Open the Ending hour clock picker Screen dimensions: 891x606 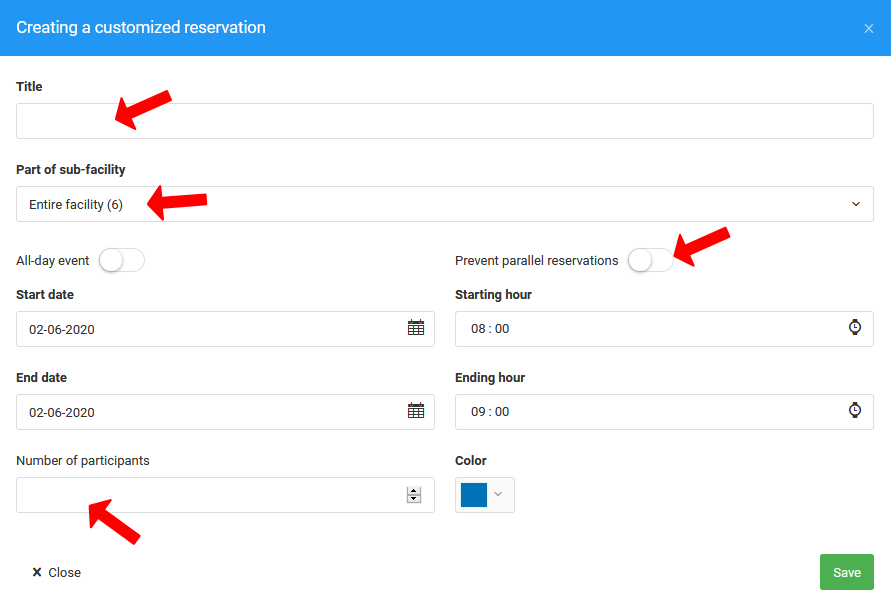pyautogui.click(x=855, y=411)
